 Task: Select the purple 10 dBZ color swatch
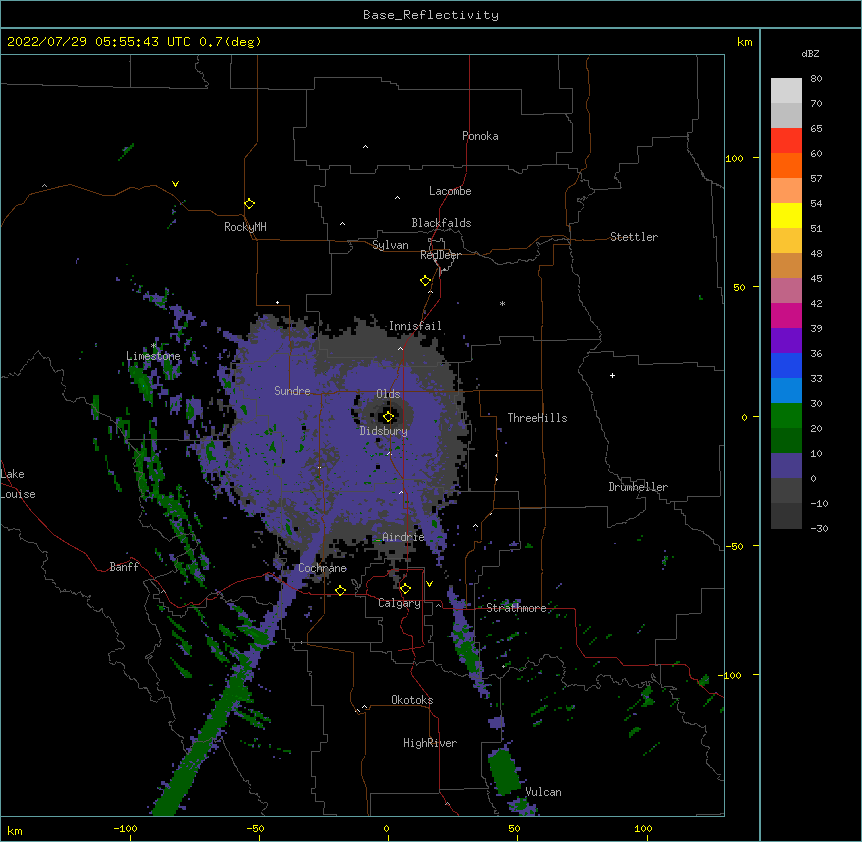point(786,466)
